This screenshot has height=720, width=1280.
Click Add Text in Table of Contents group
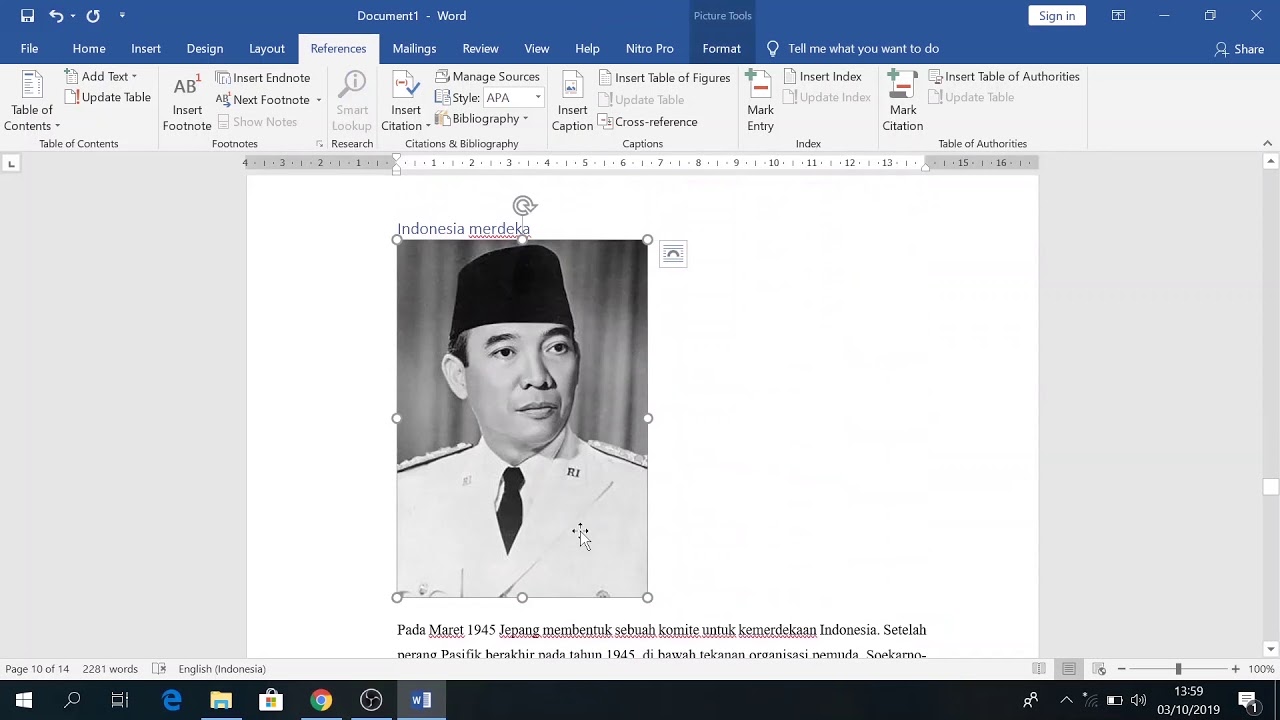pyautogui.click(x=101, y=77)
